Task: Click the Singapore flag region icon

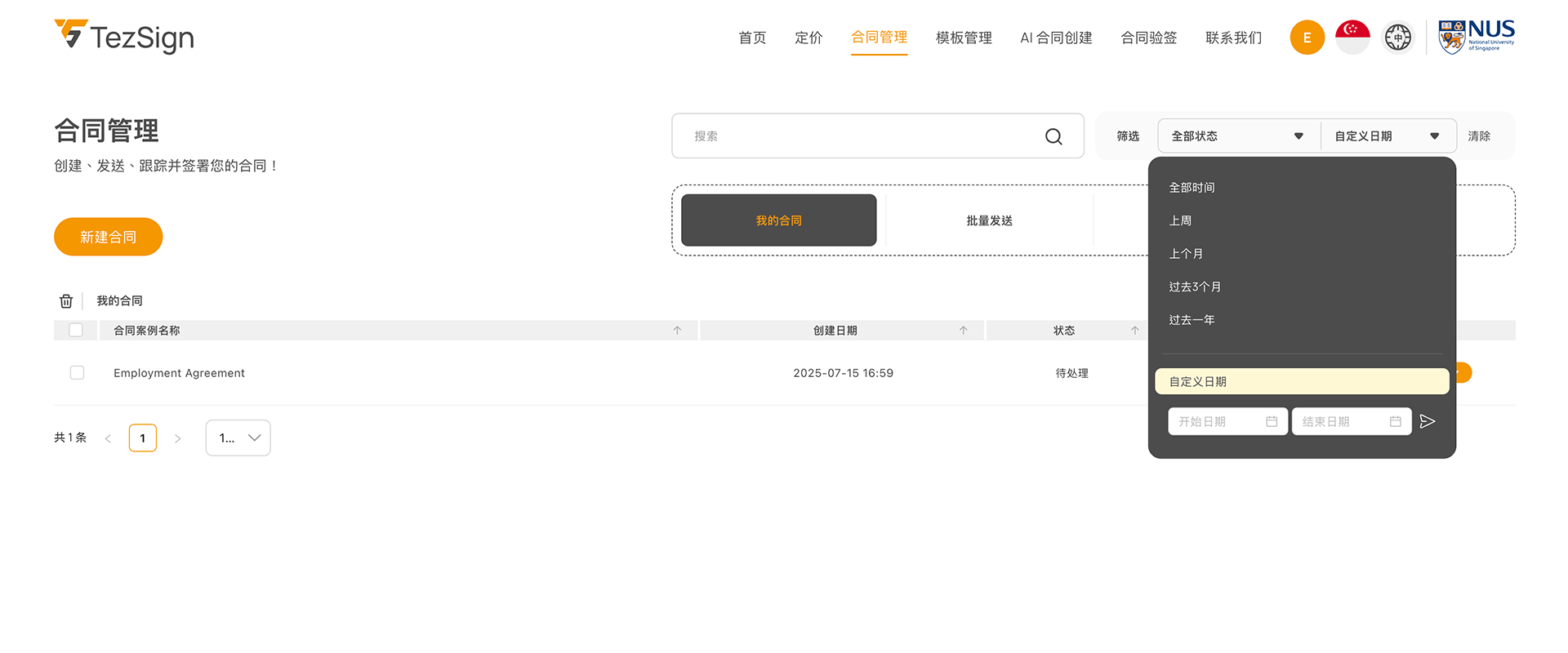Action: [x=1352, y=38]
